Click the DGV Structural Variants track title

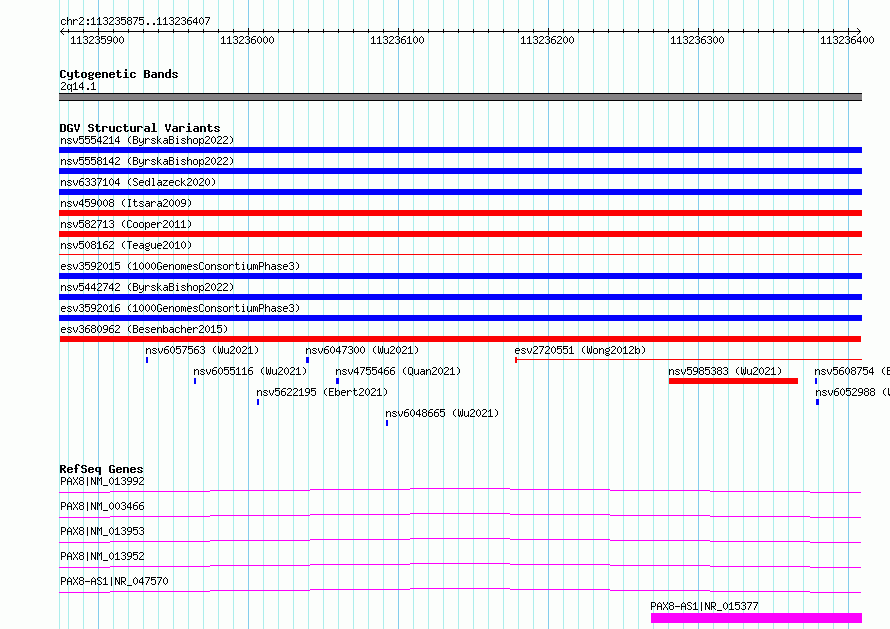click(x=140, y=128)
